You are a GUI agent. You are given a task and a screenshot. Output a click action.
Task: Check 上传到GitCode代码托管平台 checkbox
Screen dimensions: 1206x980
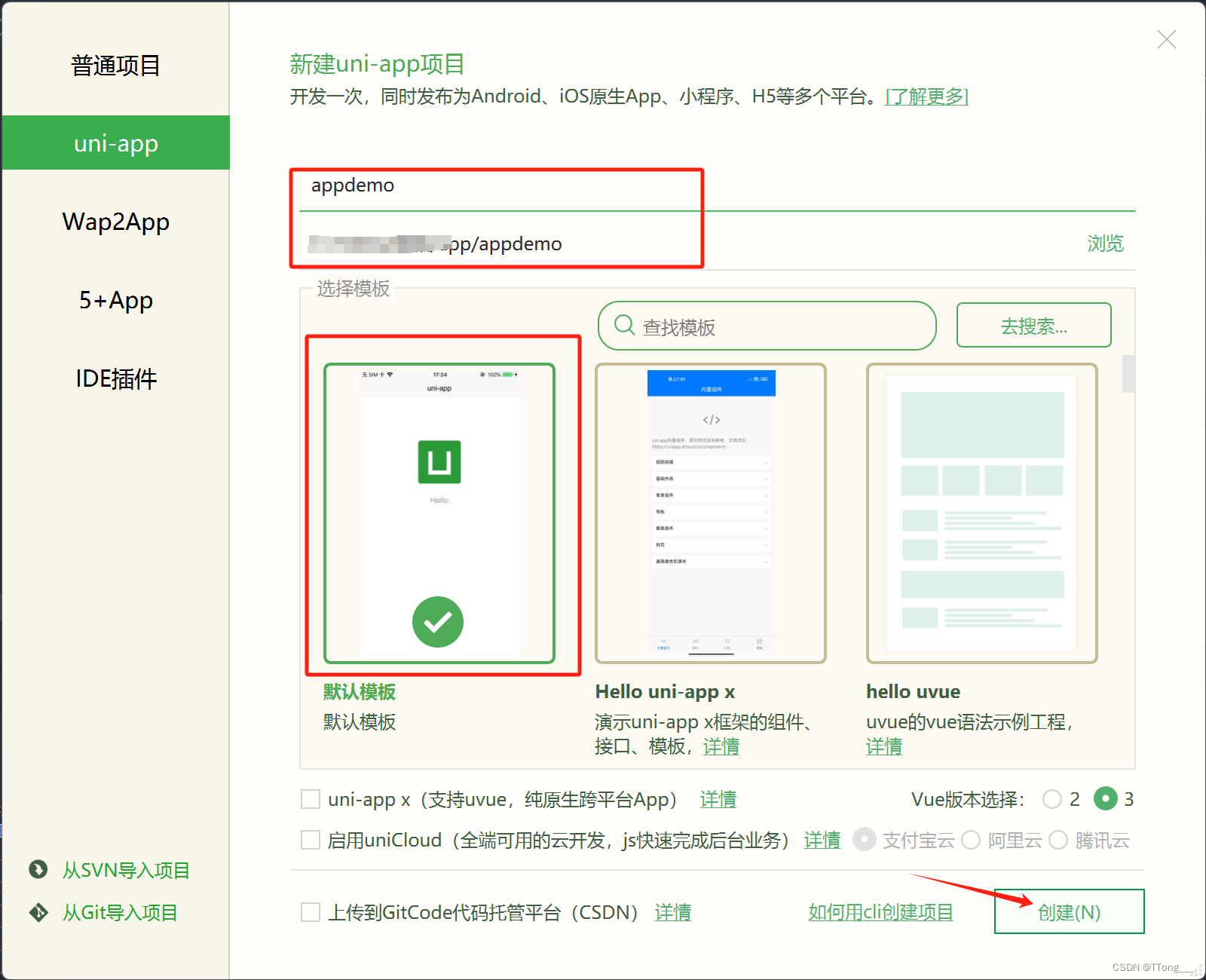(x=311, y=912)
